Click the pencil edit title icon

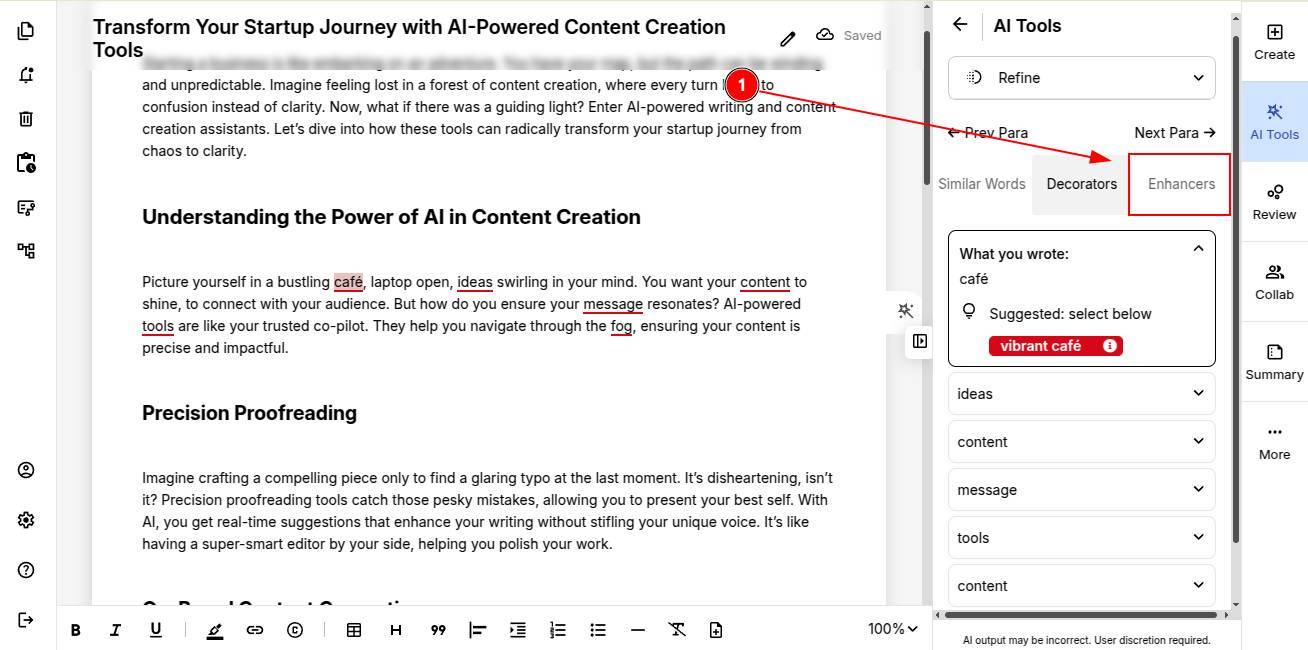coord(788,38)
